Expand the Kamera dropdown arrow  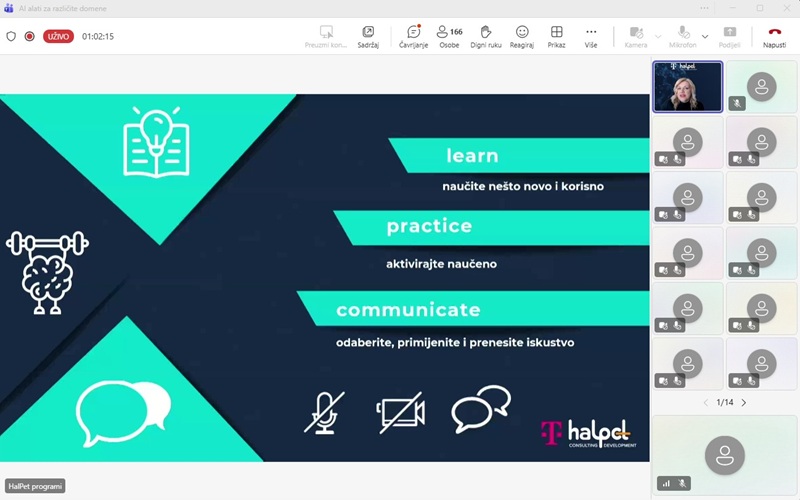click(x=658, y=36)
